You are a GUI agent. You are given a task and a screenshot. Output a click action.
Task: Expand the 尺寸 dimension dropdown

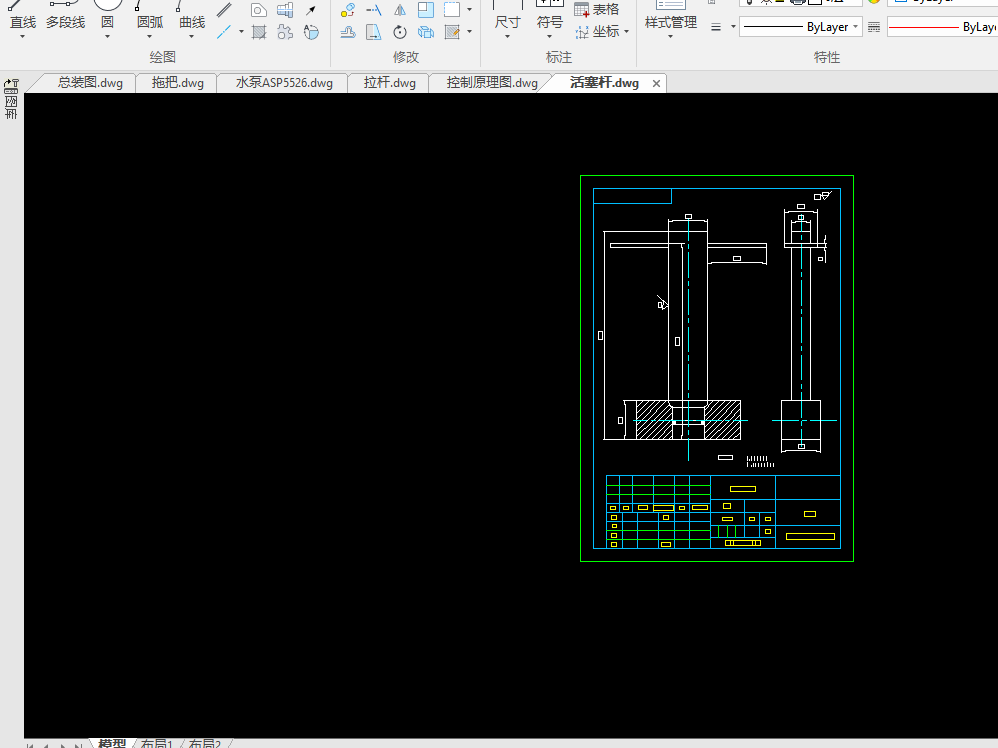click(x=507, y=37)
